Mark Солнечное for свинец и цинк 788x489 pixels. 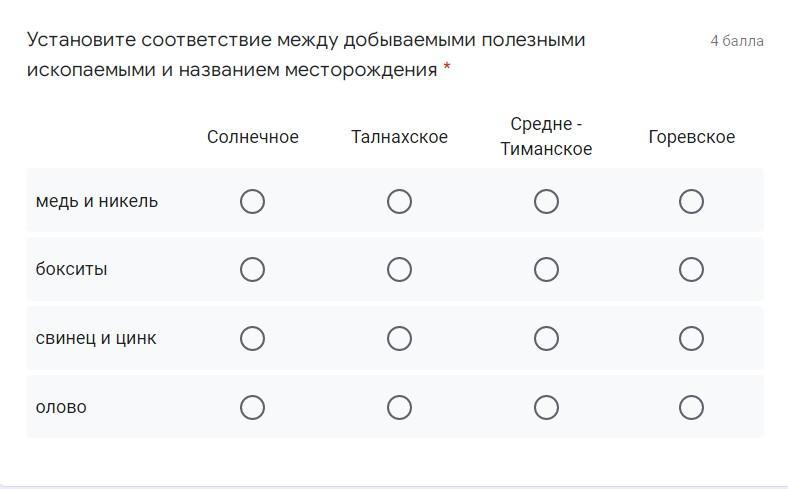[252, 339]
